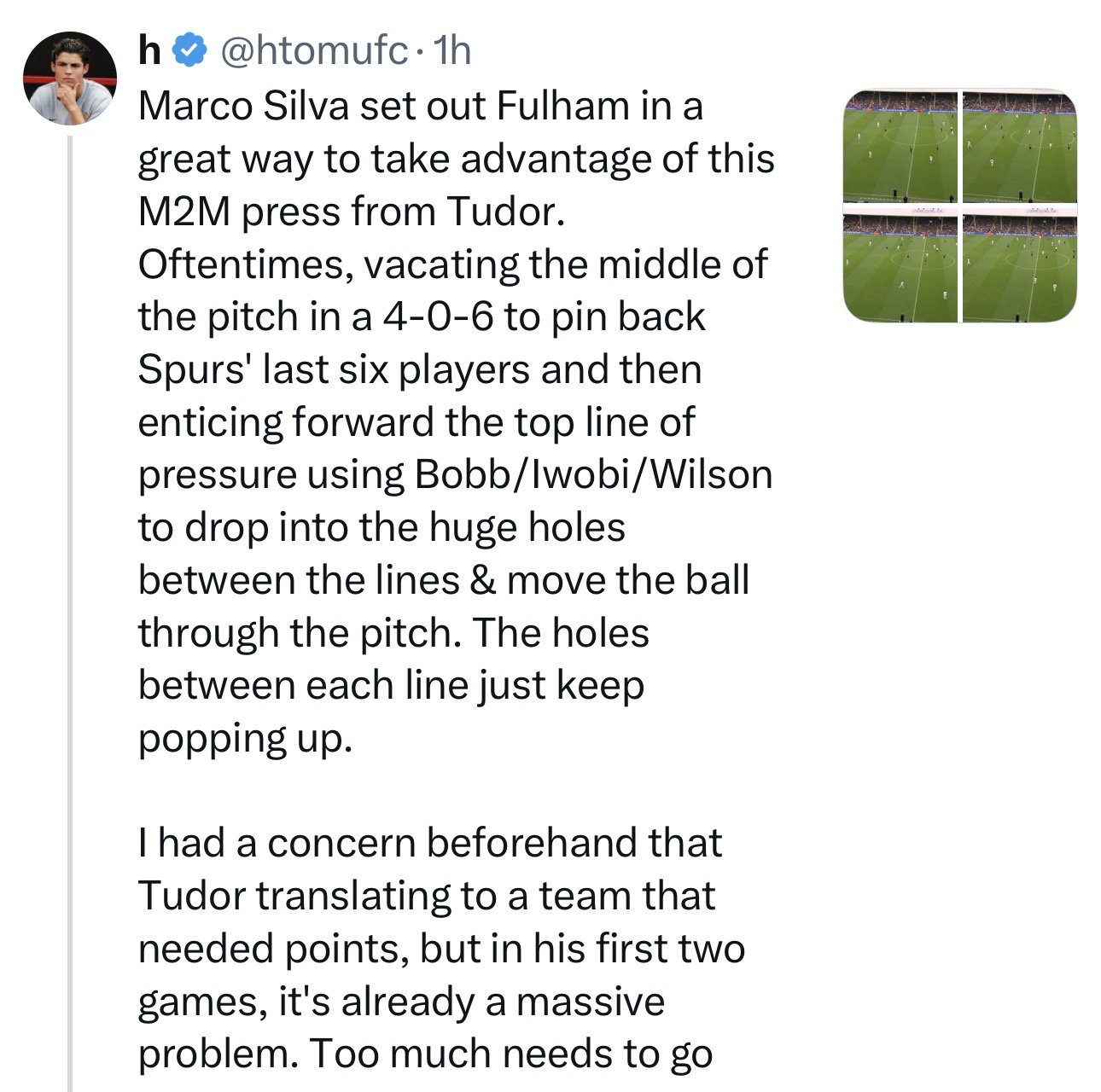This screenshot has width=1101, height=1092.
Task: Open the bottom-left pitch screenshot
Action: [900, 265]
